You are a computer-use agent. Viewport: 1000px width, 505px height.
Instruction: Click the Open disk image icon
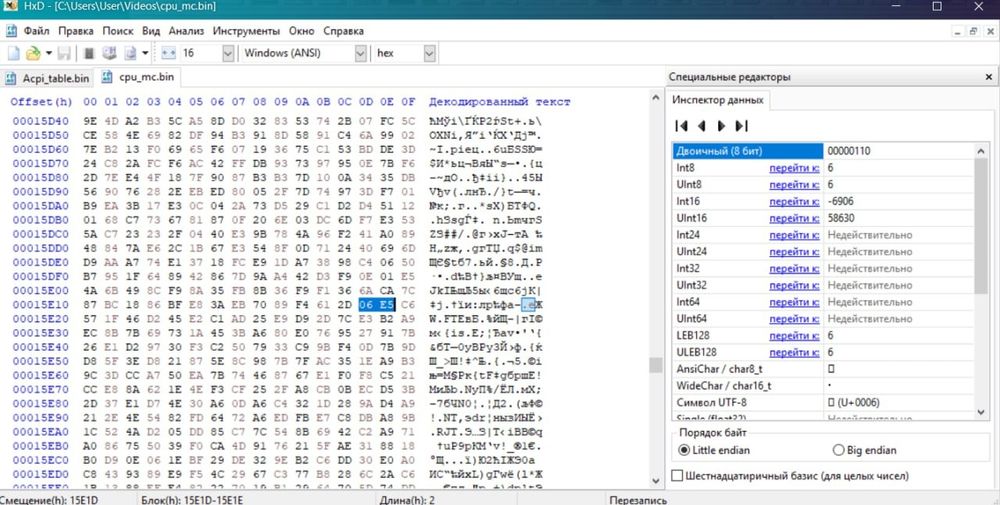click(130, 54)
